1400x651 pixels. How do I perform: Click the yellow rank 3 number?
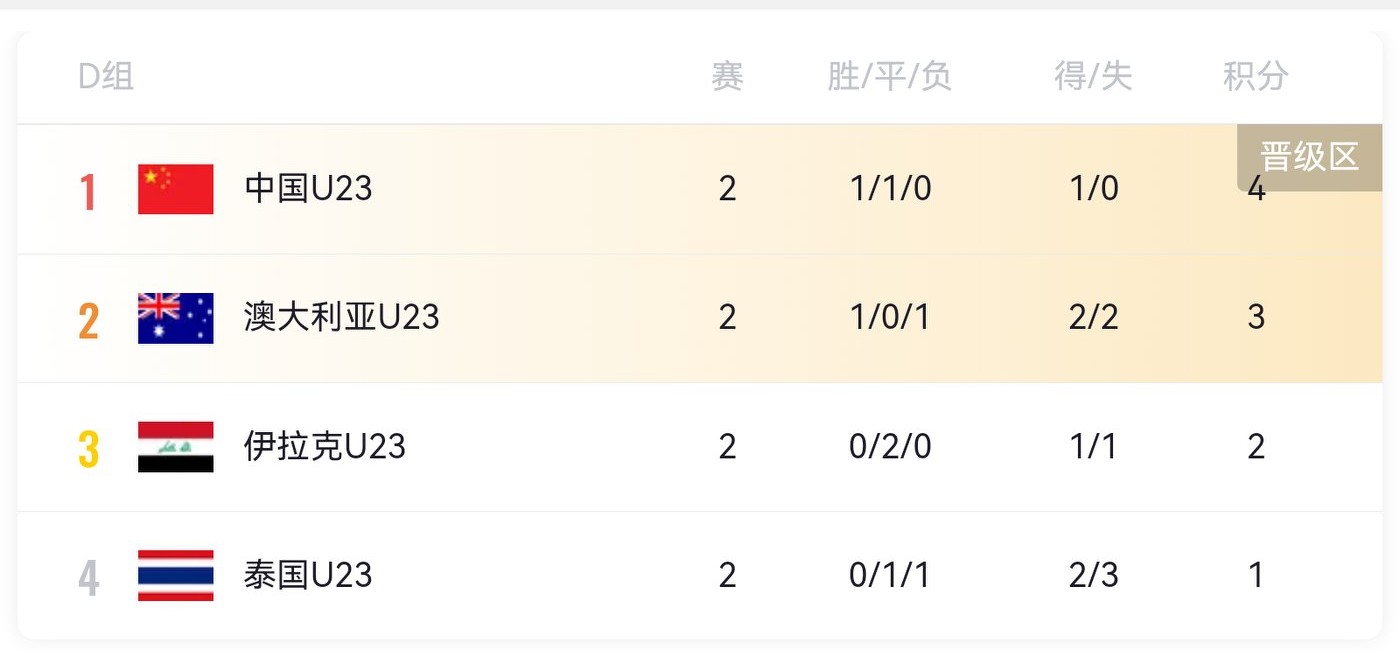tap(88, 449)
